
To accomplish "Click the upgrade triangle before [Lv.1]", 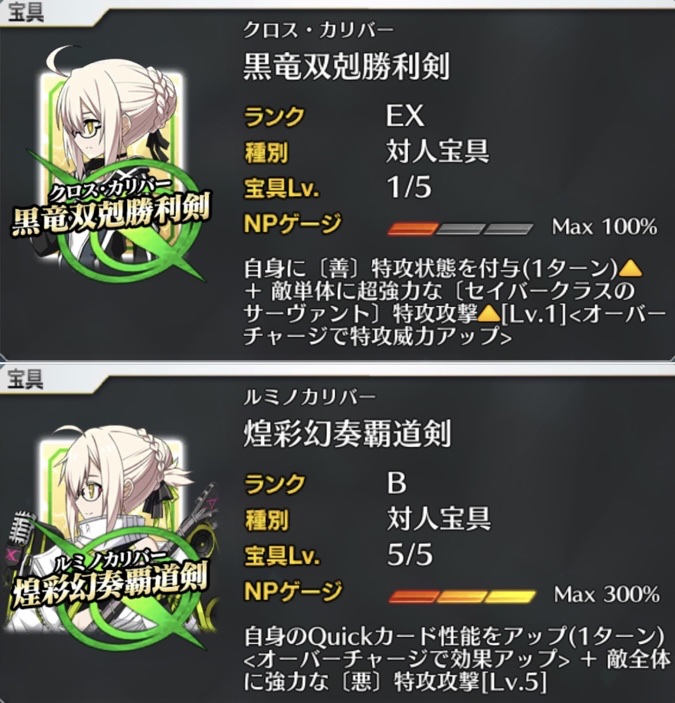I will pos(489,314).
